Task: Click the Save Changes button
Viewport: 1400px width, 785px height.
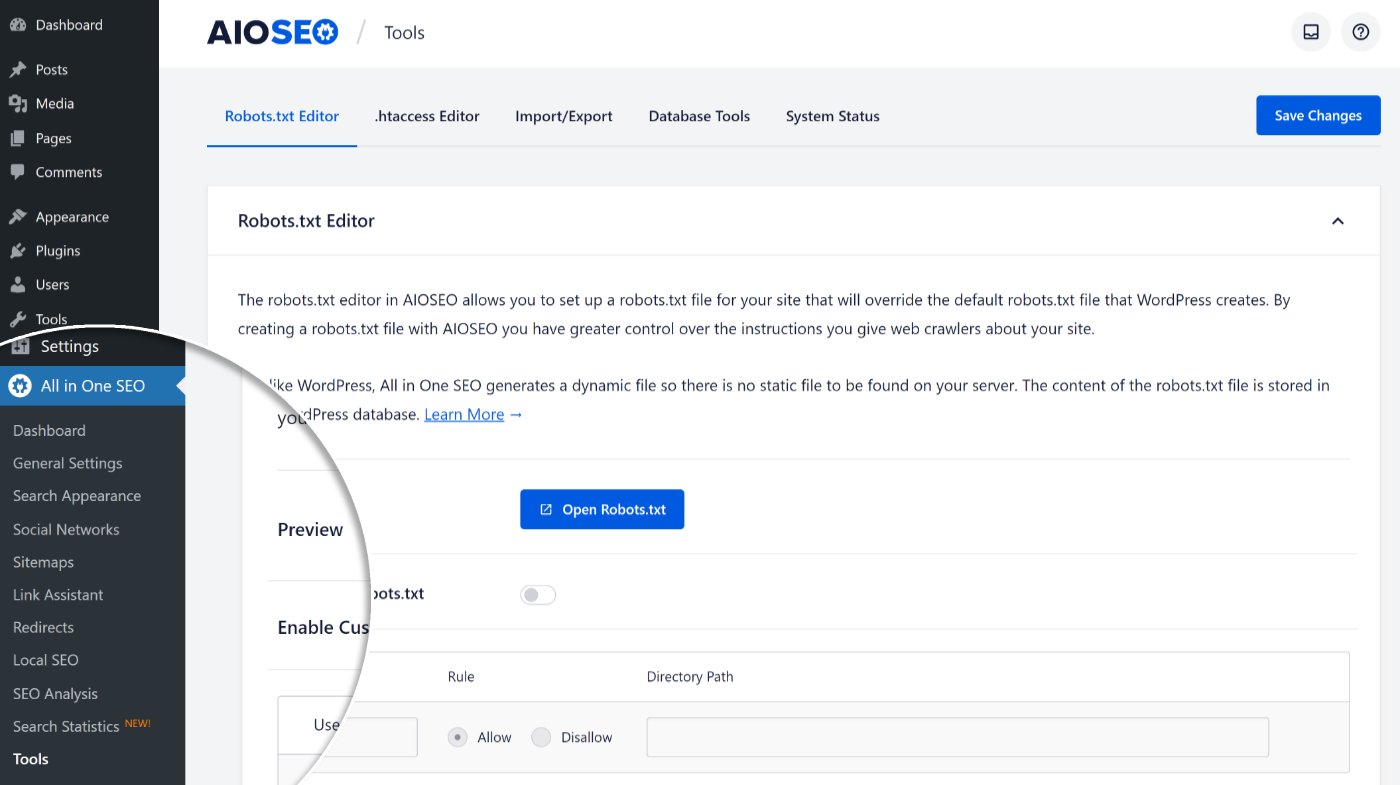Action: click(1318, 115)
